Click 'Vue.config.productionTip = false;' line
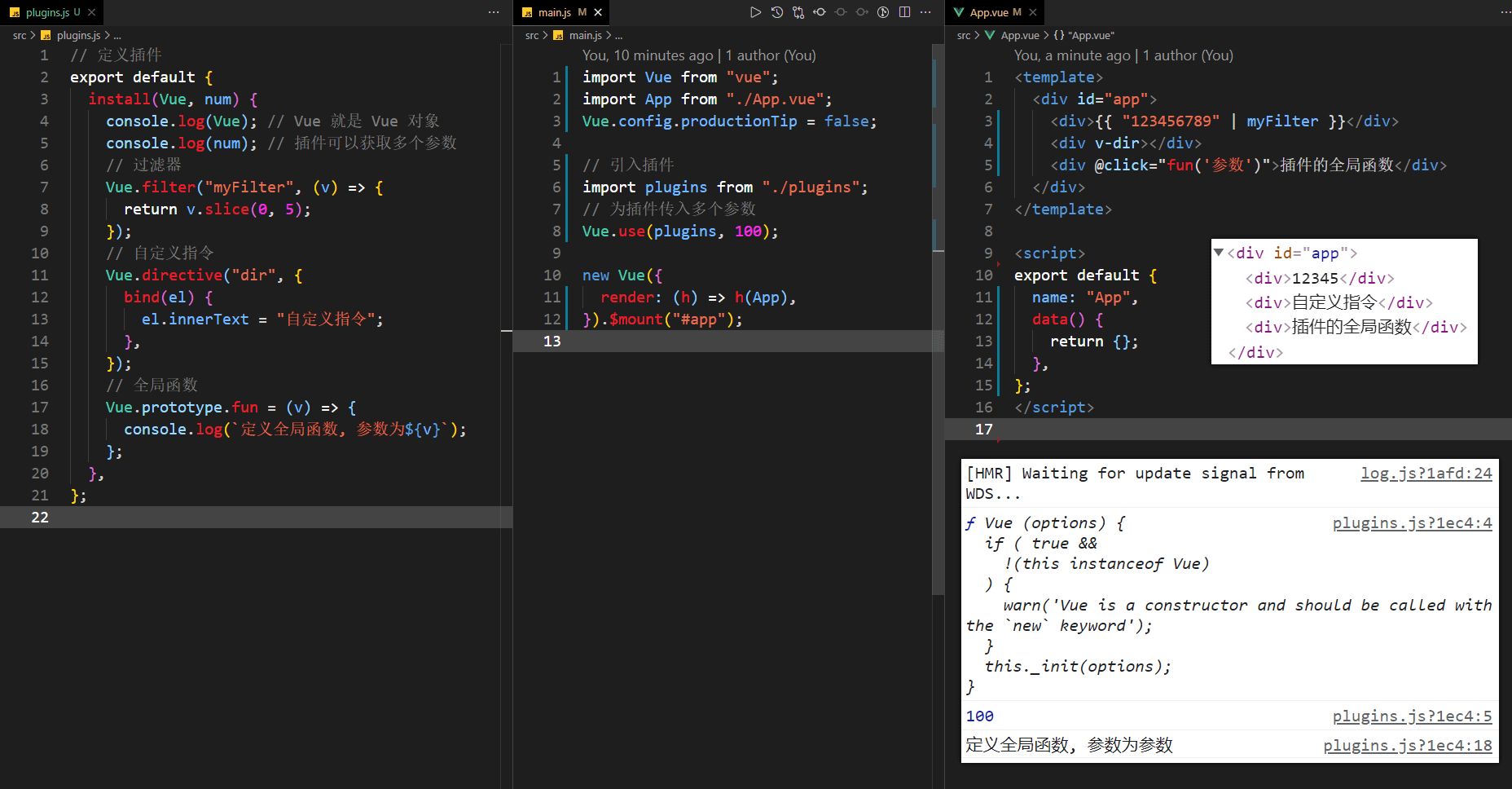 click(x=729, y=121)
